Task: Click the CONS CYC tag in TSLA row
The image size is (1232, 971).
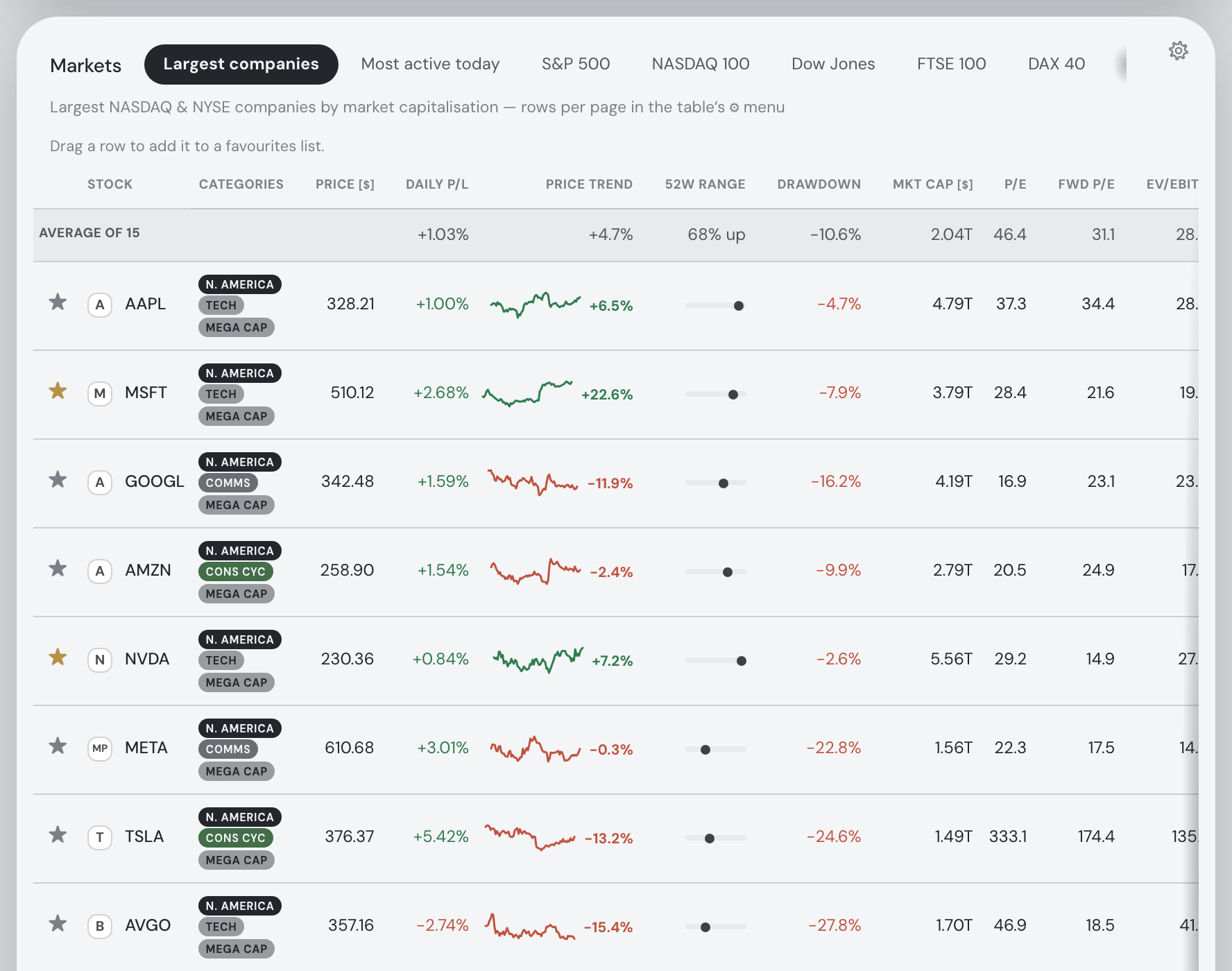Action: coord(235,838)
